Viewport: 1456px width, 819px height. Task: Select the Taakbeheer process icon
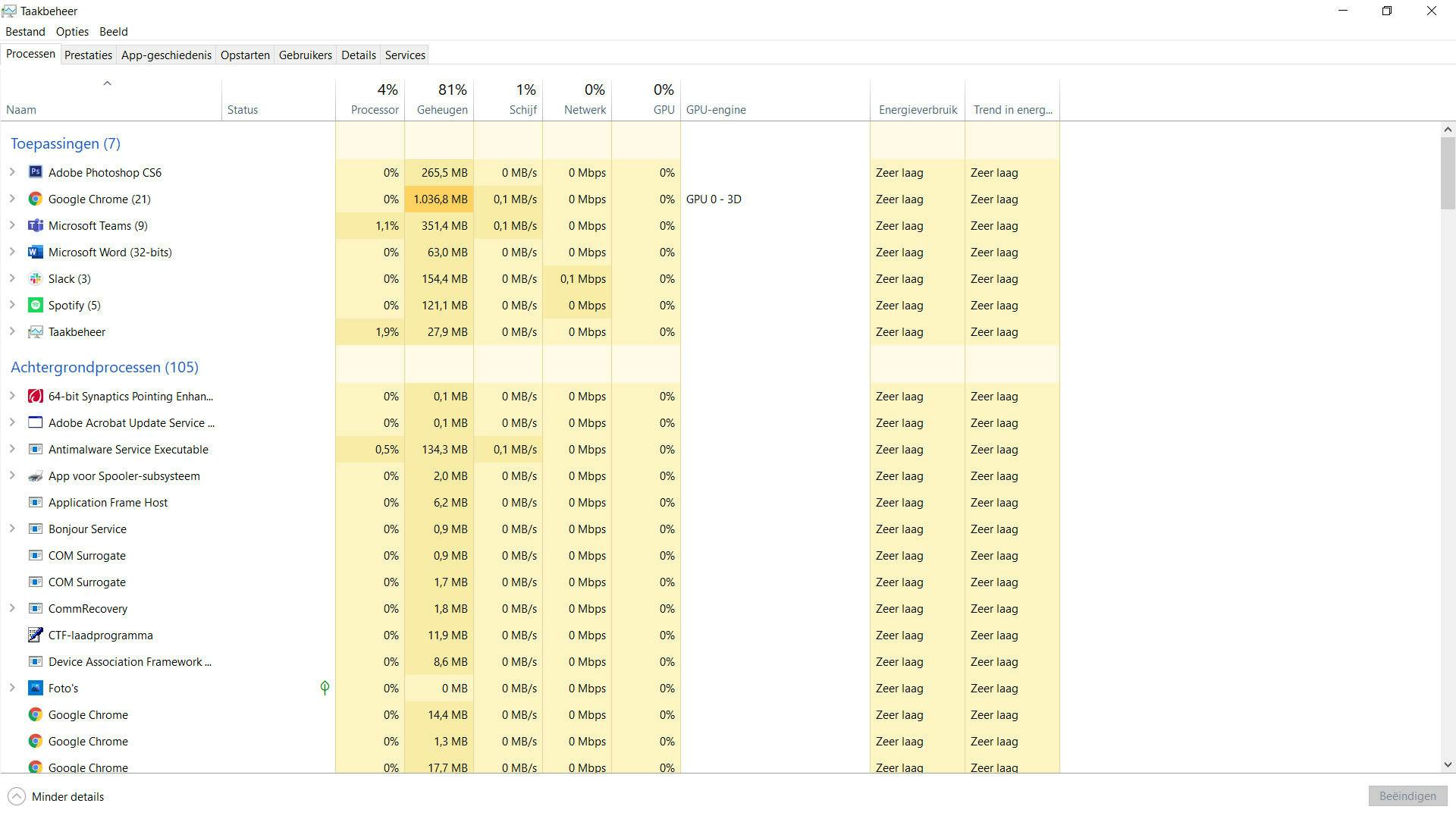35,331
